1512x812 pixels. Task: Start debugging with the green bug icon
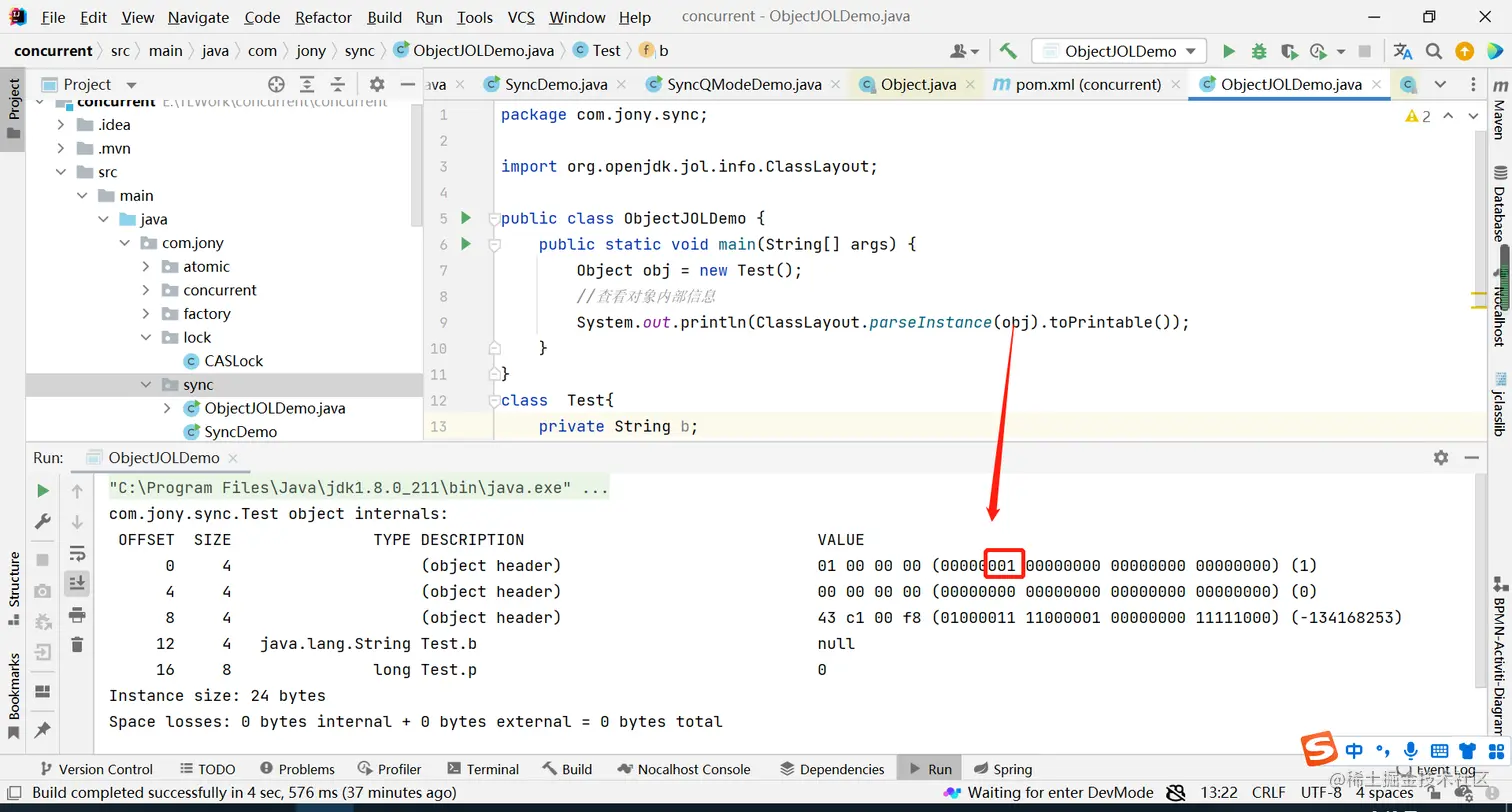pyautogui.click(x=1259, y=51)
